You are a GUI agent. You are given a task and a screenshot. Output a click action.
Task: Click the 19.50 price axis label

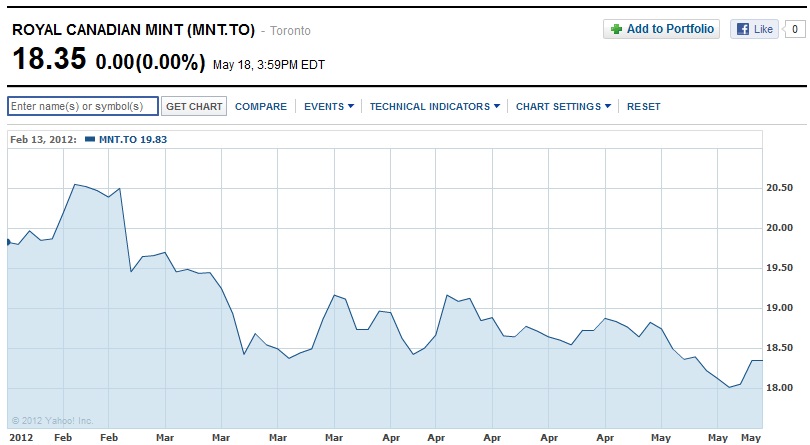pos(780,268)
